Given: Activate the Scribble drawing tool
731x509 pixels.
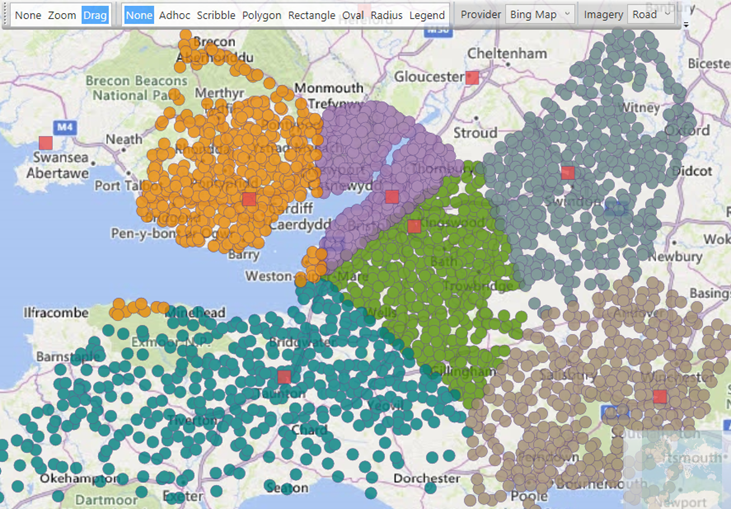Looking at the screenshot, I should click(x=216, y=16).
